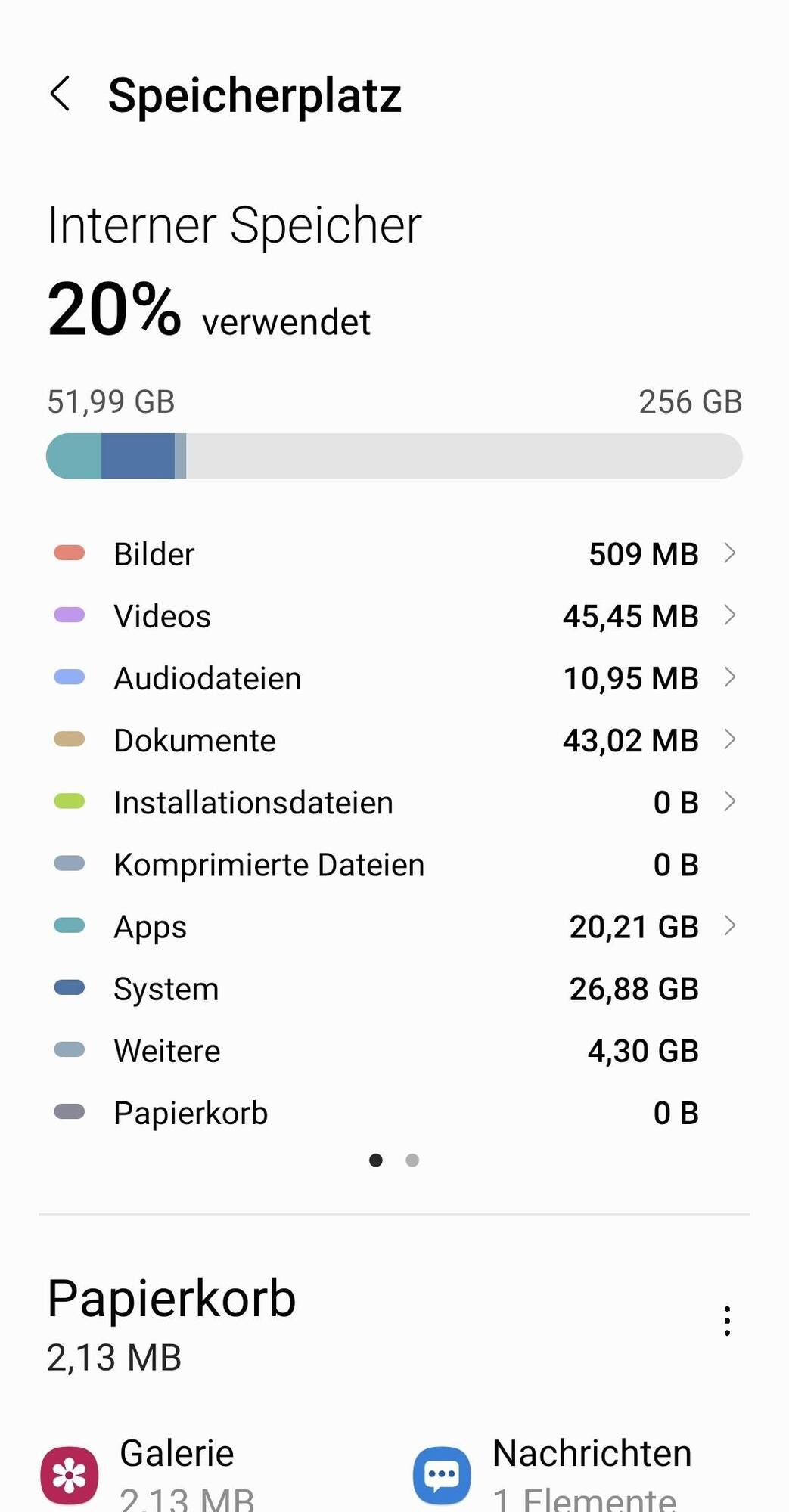Tap the red Bilder color indicator
This screenshot has height=1512, width=789.
click(70, 553)
